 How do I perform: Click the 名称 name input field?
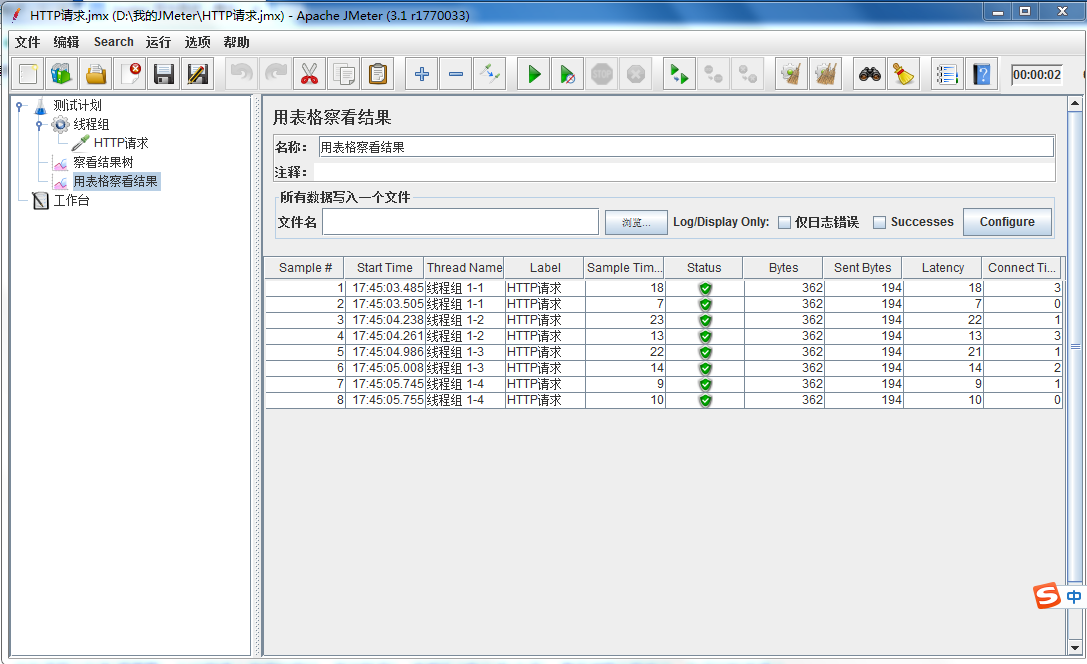pos(686,147)
